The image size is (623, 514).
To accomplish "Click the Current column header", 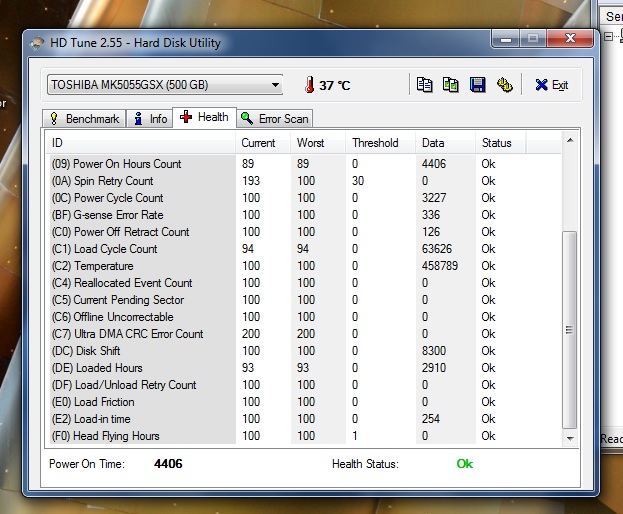I will coord(263,143).
